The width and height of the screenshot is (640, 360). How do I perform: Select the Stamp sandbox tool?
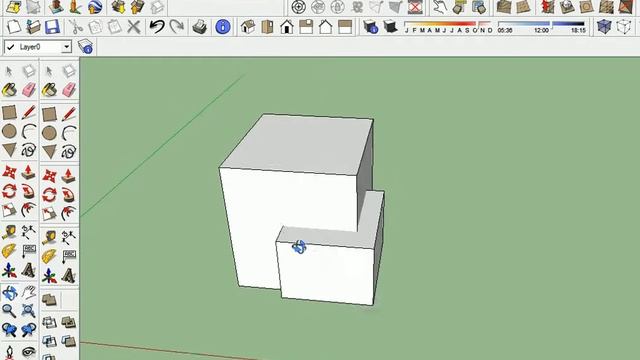(567, 7)
